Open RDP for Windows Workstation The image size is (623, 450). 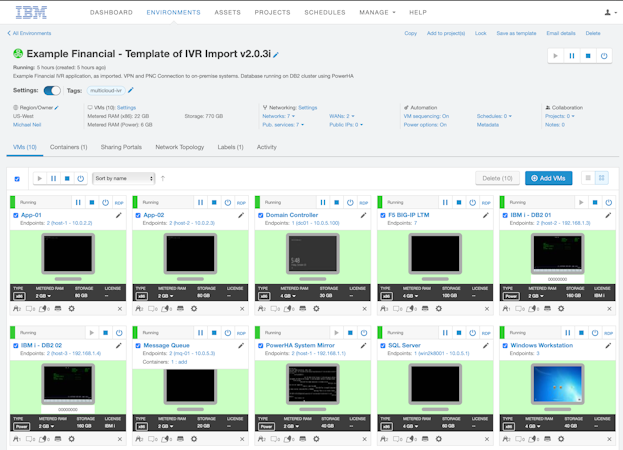click(608, 333)
